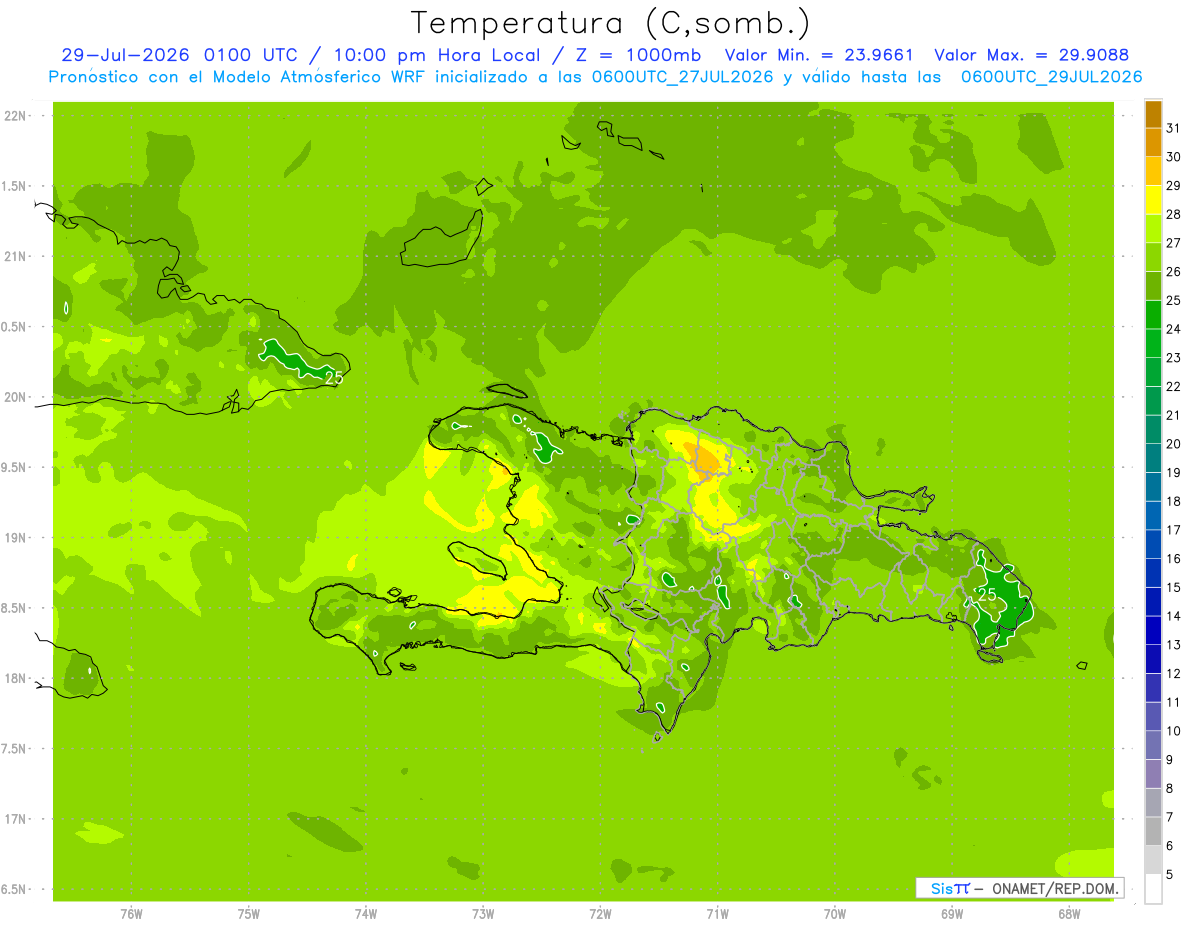Select the 'Valor Max. = 29.9088' value

click(x=1031, y=55)
